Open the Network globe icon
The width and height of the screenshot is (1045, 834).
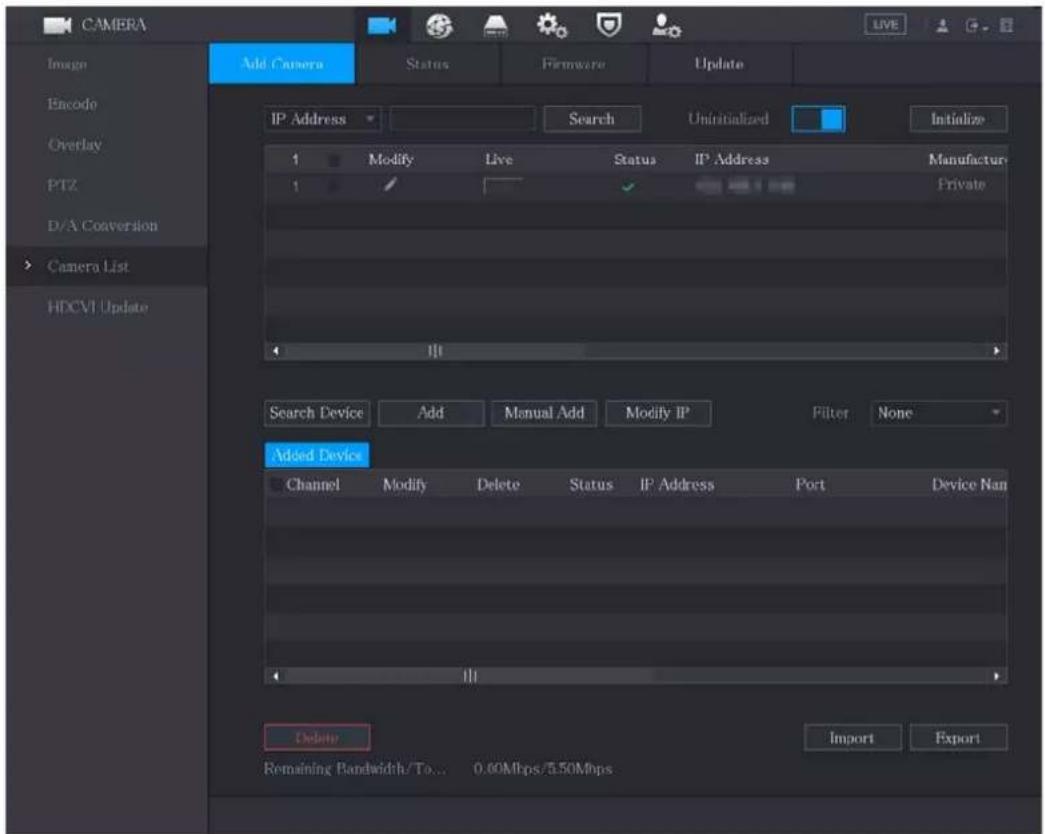[439, 26]
